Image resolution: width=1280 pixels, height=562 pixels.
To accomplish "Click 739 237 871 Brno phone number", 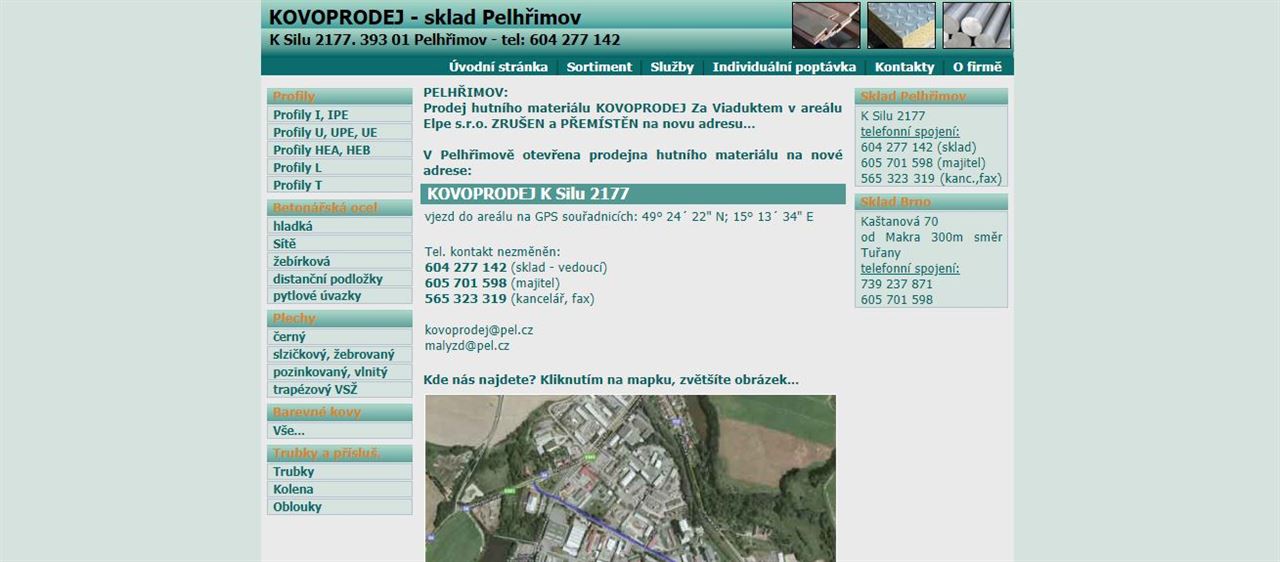I will click(x=897, y=284).
